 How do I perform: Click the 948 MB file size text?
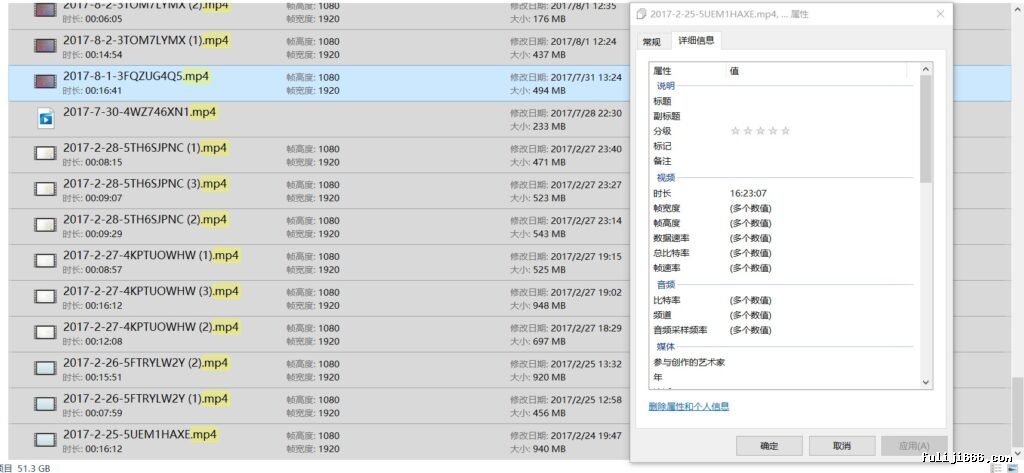pyautogui.click(x=549, y=306)
